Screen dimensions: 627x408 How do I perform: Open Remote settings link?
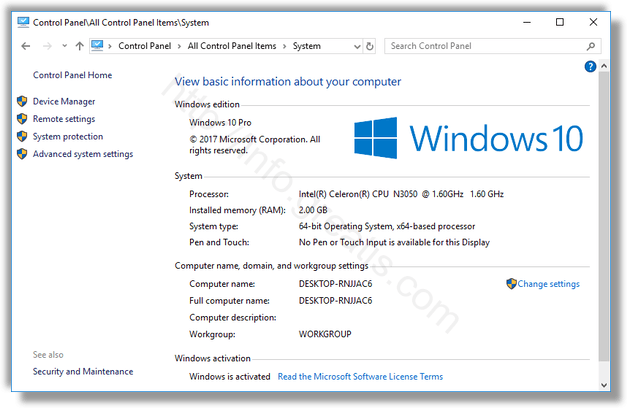[x=64, y=119]
